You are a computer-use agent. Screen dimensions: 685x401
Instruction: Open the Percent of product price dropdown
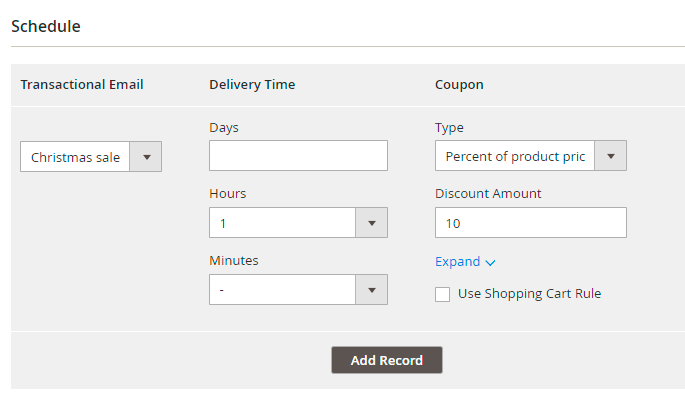tap(531, 156)
